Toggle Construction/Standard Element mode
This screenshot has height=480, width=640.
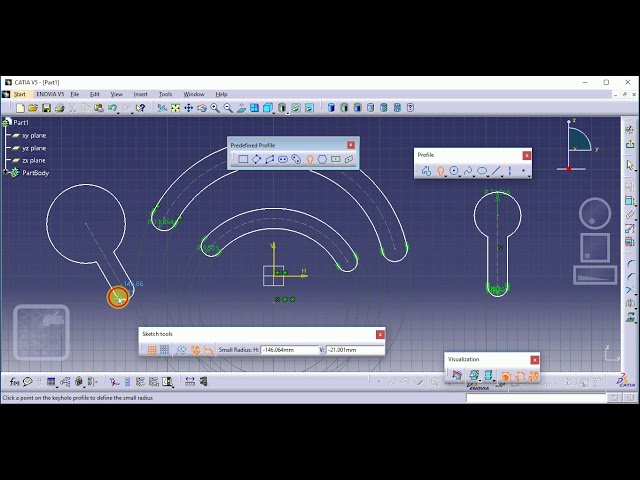(x=181, y=350)
